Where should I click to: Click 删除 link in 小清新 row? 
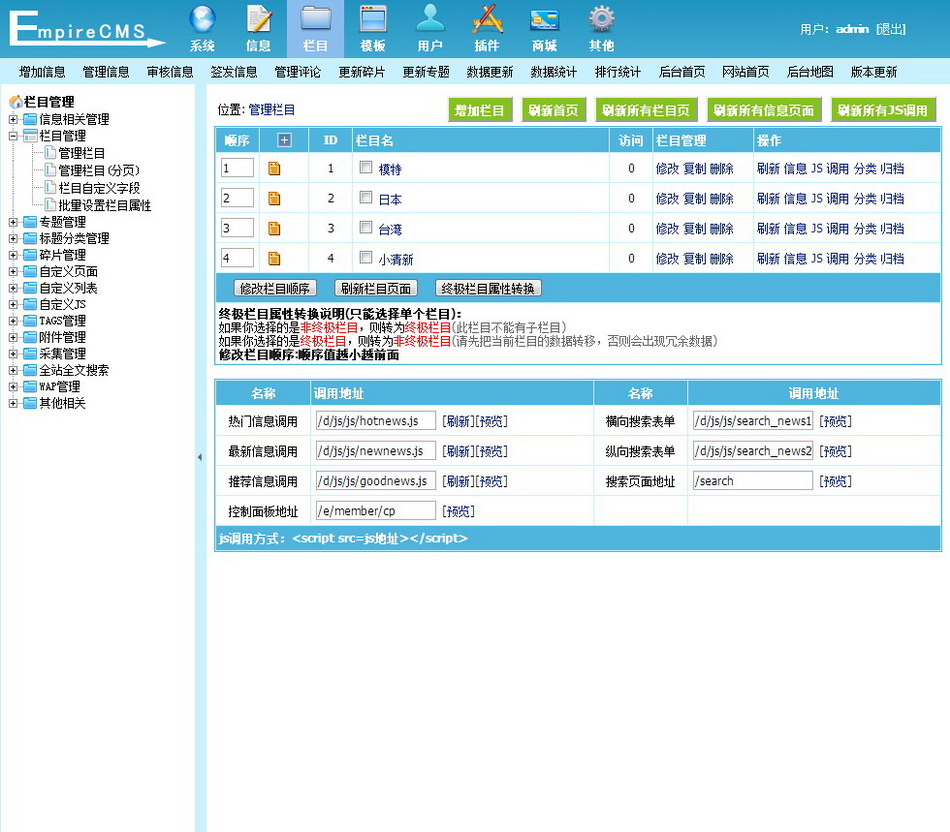tap(722, 259)
